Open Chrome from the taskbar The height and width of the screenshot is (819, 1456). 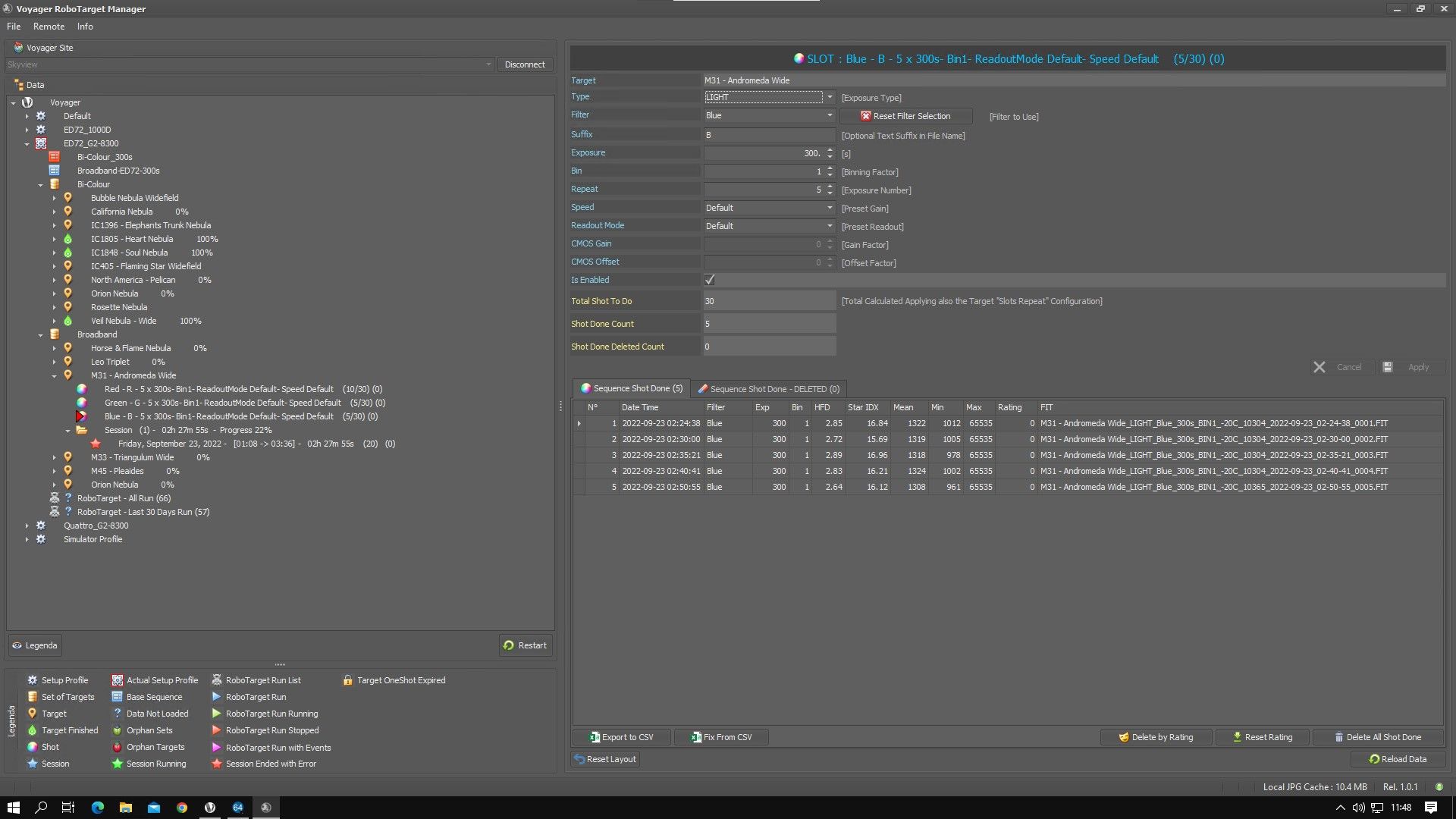tap(182, 808)
